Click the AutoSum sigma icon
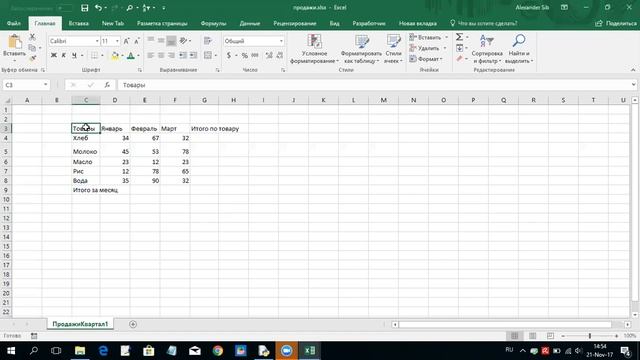Viewport: 640px width, 360px height. [459, 37]
